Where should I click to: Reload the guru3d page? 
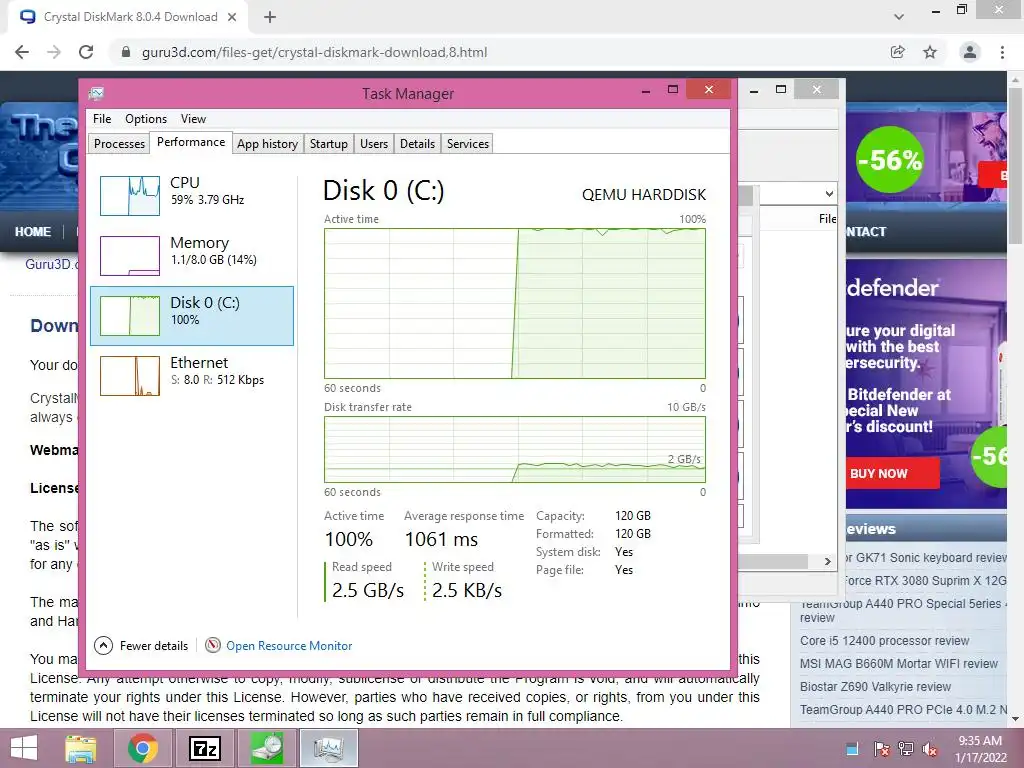(86, 52)
